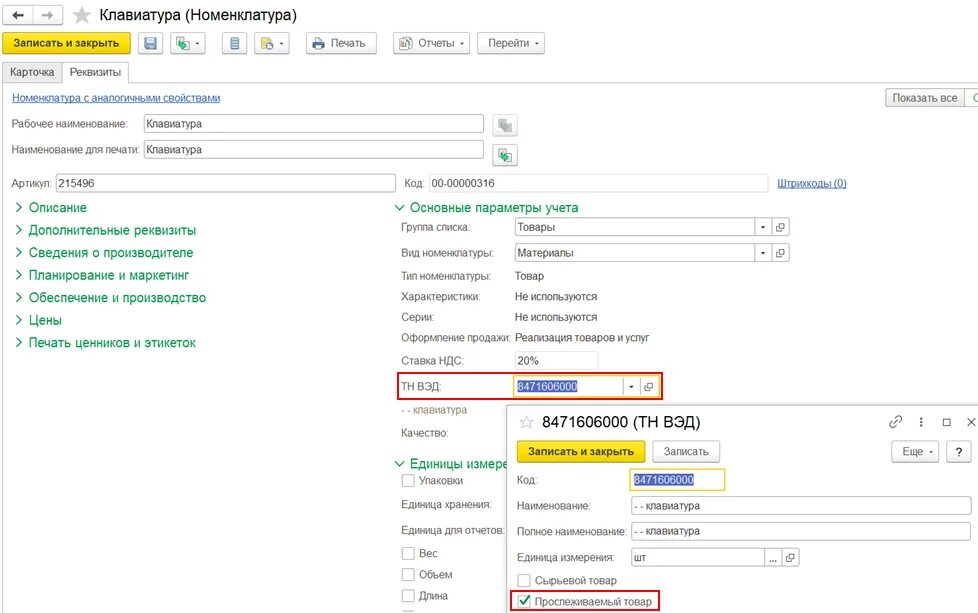Enable the Вес checkbox

408,553
